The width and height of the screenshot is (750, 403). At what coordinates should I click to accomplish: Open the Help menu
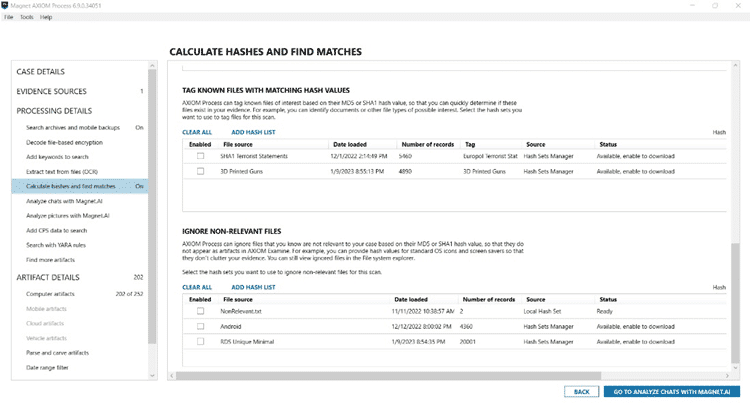[46, 17]
